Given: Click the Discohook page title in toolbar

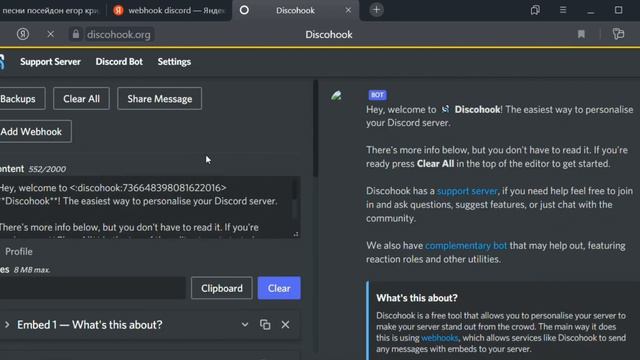Looking at the screenshot, I should [x=329, y=34].
